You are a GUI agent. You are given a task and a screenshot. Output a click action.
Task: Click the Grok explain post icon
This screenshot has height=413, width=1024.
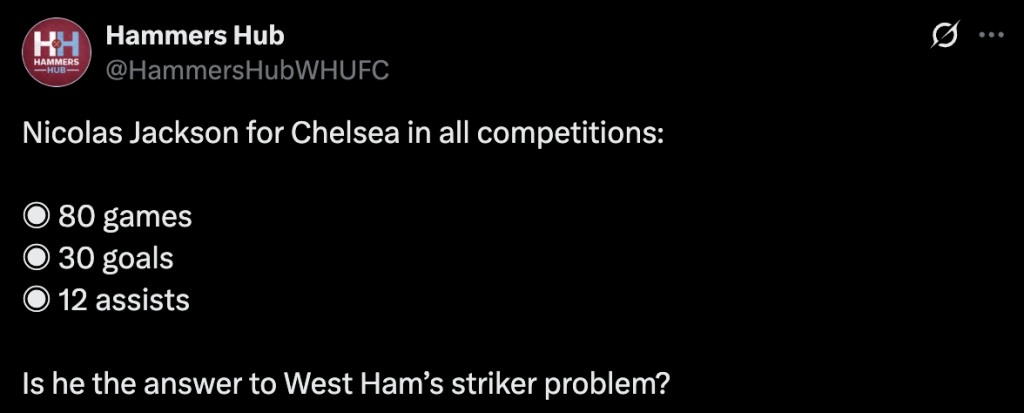tap(945, 37)
